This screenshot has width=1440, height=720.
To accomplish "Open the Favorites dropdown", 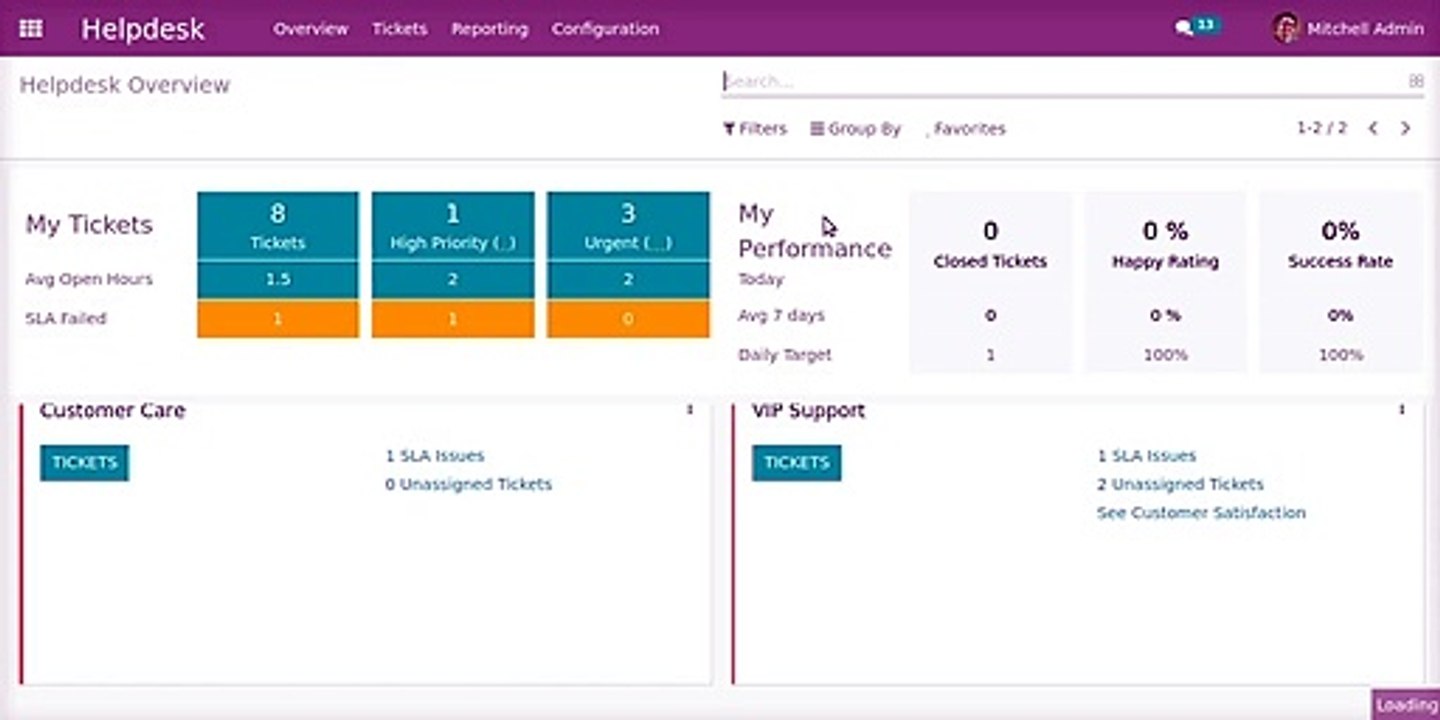I will [x=965, y=129].
